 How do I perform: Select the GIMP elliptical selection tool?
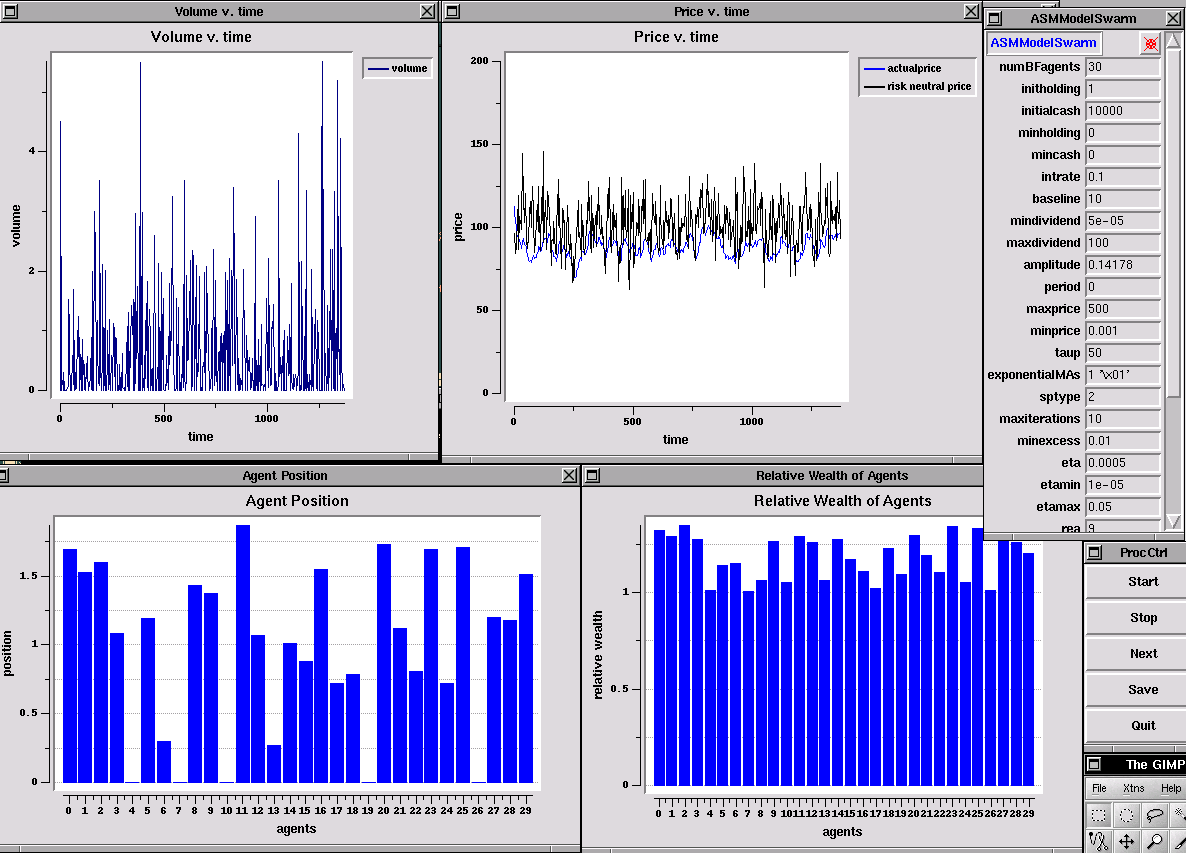point(1126,815)
